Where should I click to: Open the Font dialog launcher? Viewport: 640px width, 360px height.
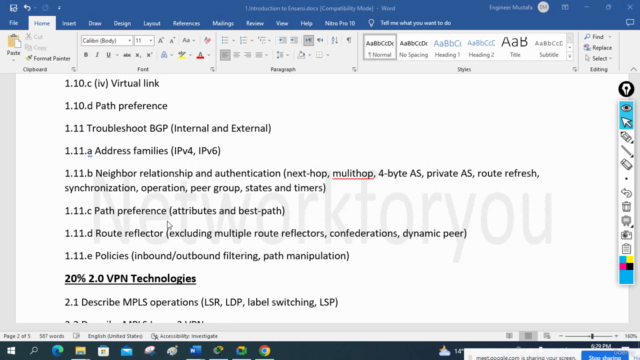[x=212, y=70]
